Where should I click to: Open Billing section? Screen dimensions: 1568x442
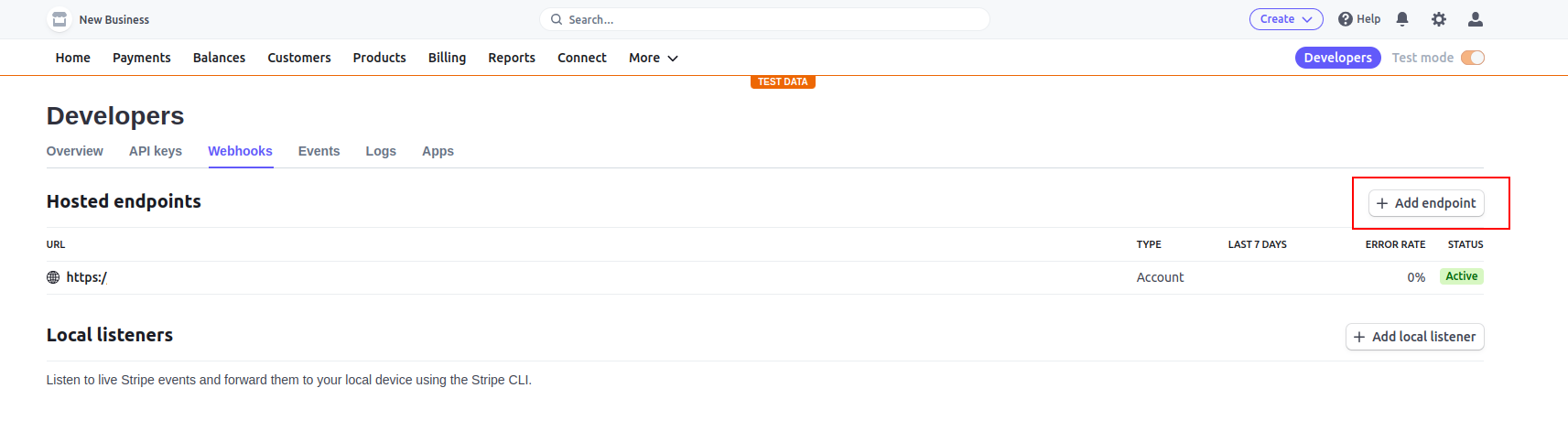pos(447,58)
